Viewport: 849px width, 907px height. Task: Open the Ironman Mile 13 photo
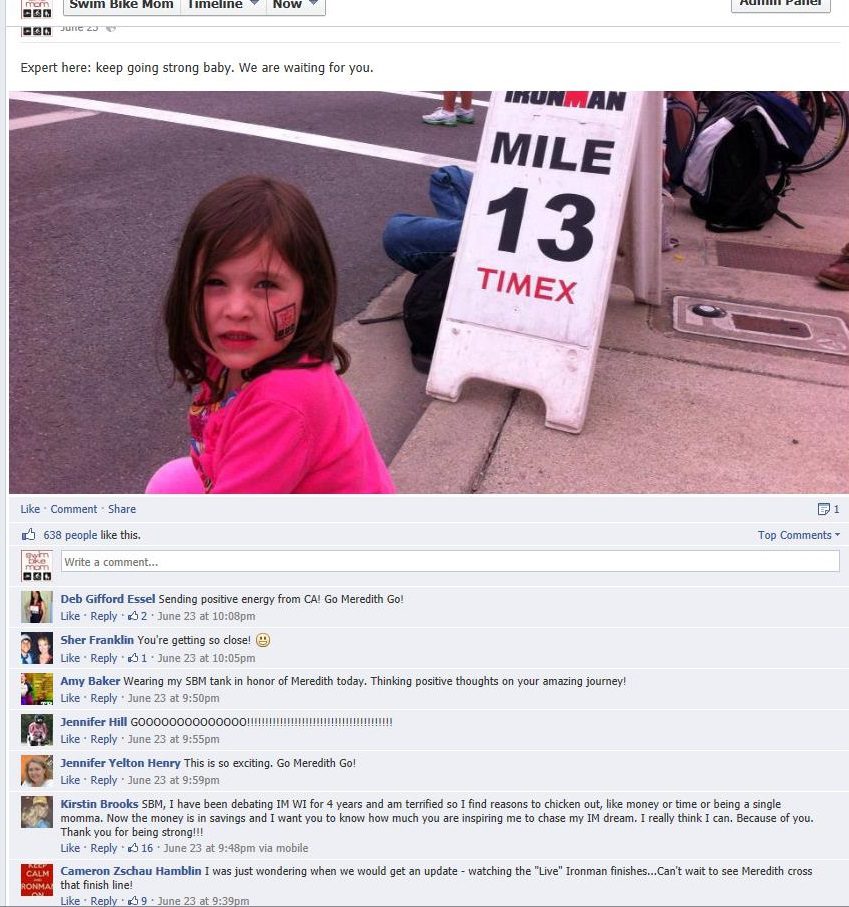pos(429,292)
